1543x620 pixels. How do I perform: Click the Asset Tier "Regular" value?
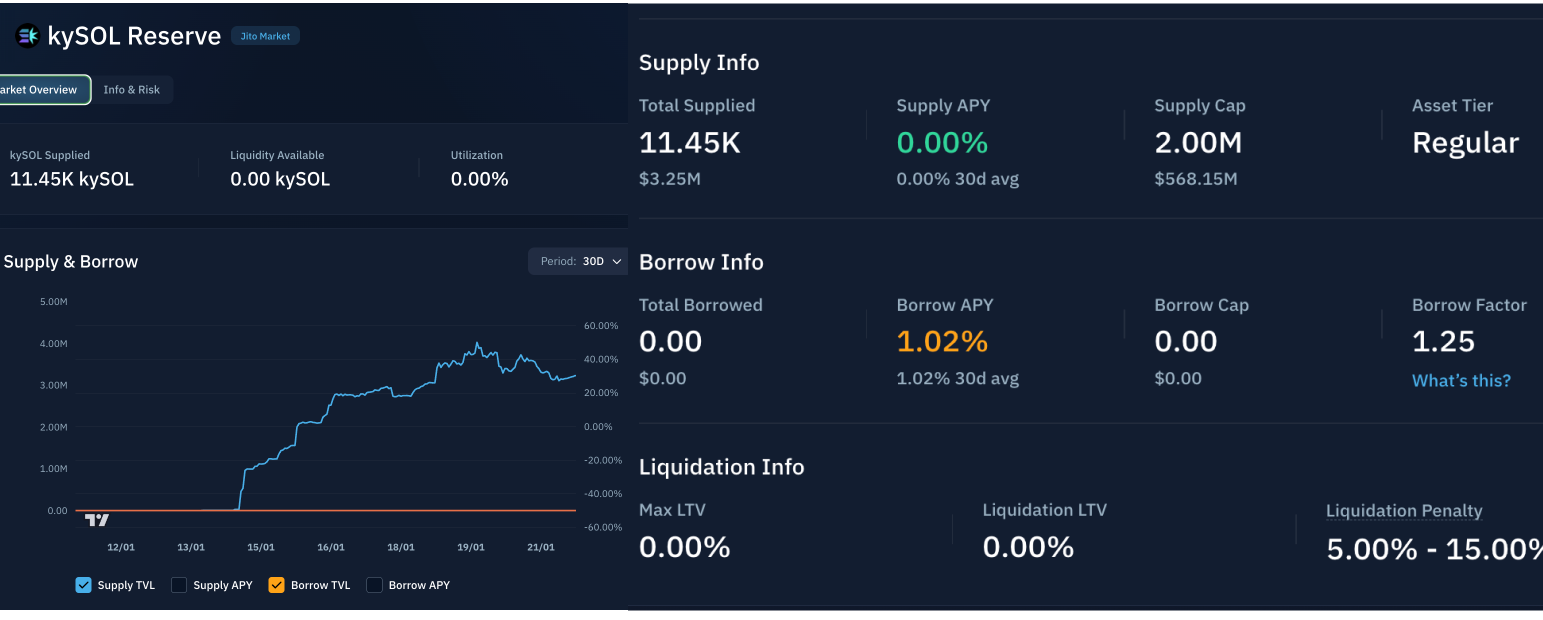coord(1465,143)
